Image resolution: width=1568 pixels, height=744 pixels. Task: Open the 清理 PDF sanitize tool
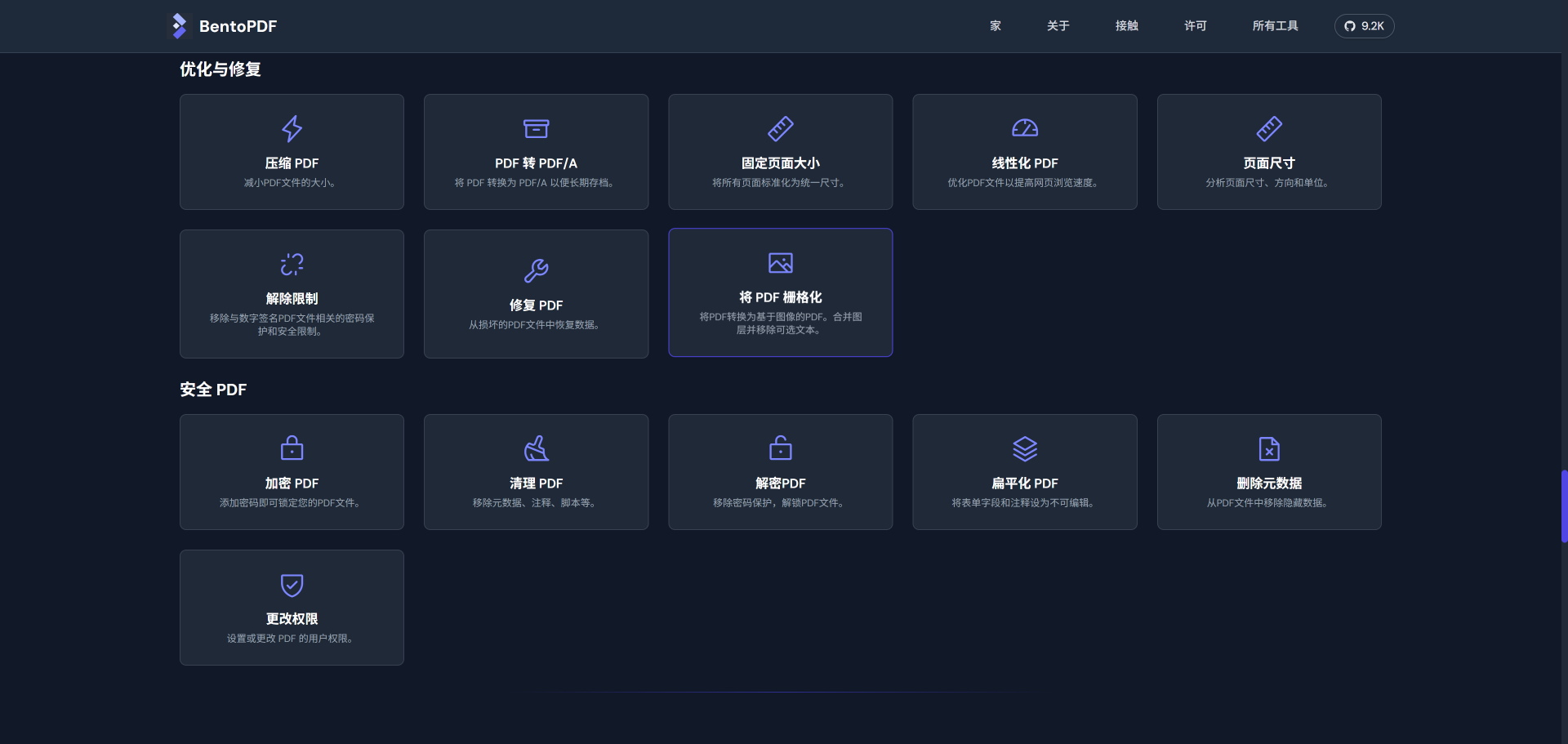coord(535,472)
